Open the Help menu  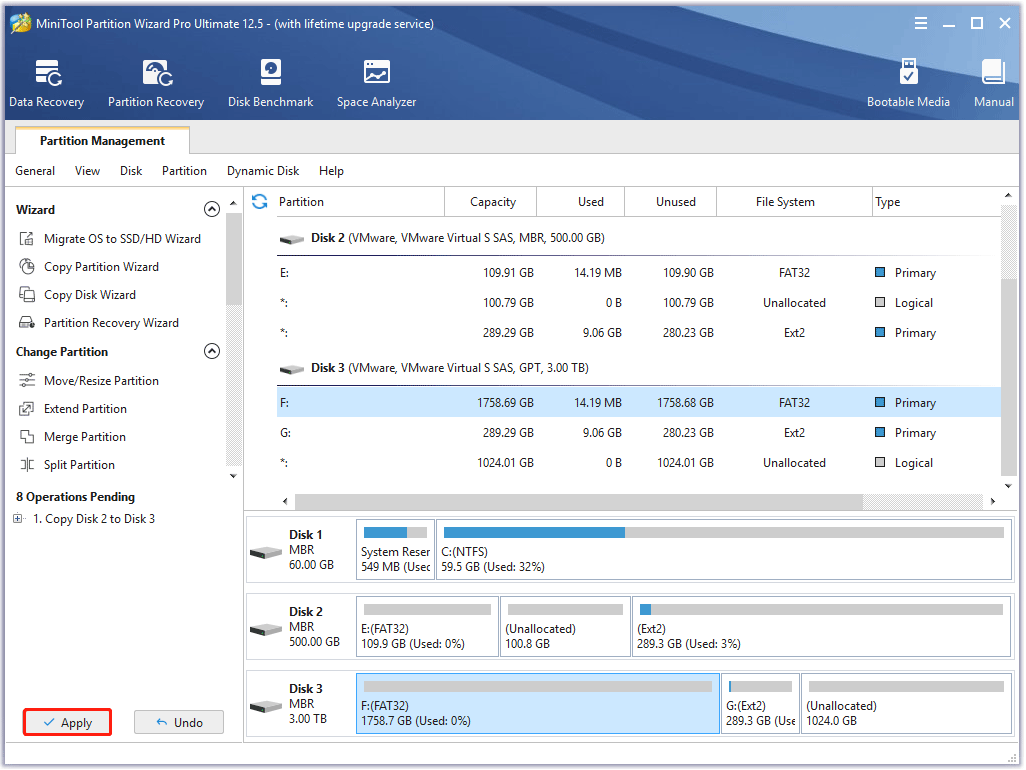(x=331, y=171)
